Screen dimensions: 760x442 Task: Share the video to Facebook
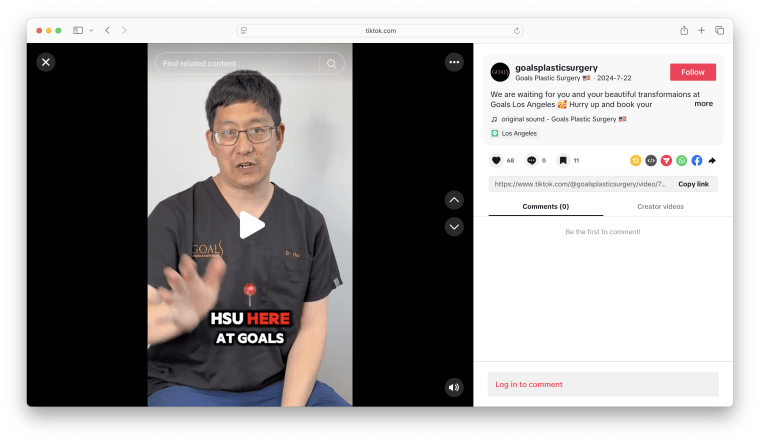(697, 160)
